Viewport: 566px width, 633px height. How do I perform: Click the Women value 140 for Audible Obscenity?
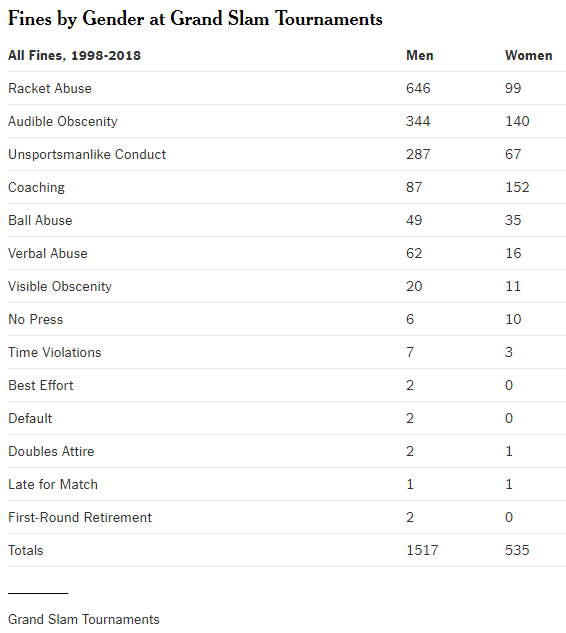pyautogui.click(x=517, y=122)
